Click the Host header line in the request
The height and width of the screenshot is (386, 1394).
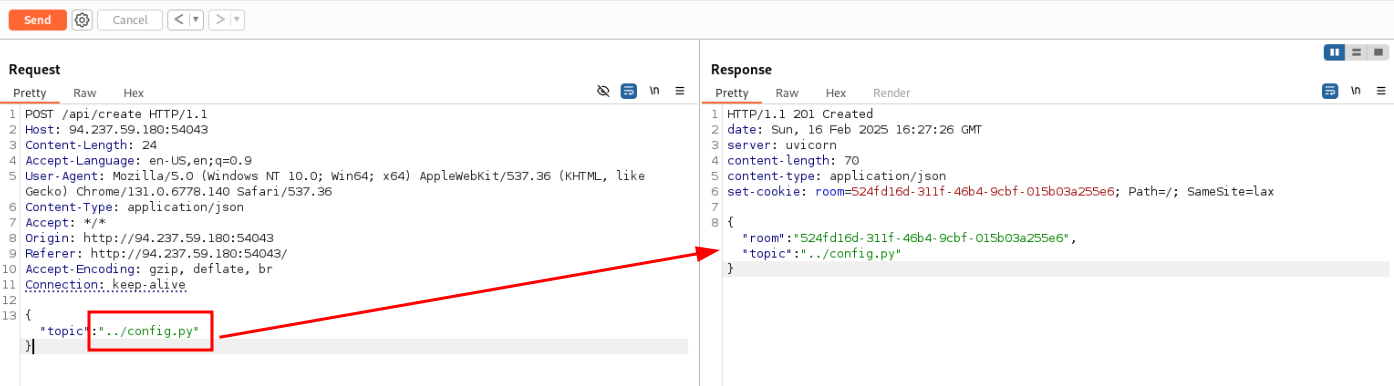[x=116, y=130]
